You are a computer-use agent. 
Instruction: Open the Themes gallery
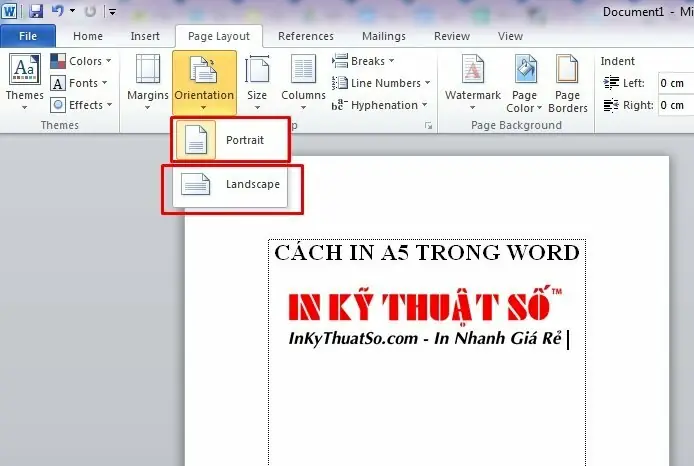point(25,82)
